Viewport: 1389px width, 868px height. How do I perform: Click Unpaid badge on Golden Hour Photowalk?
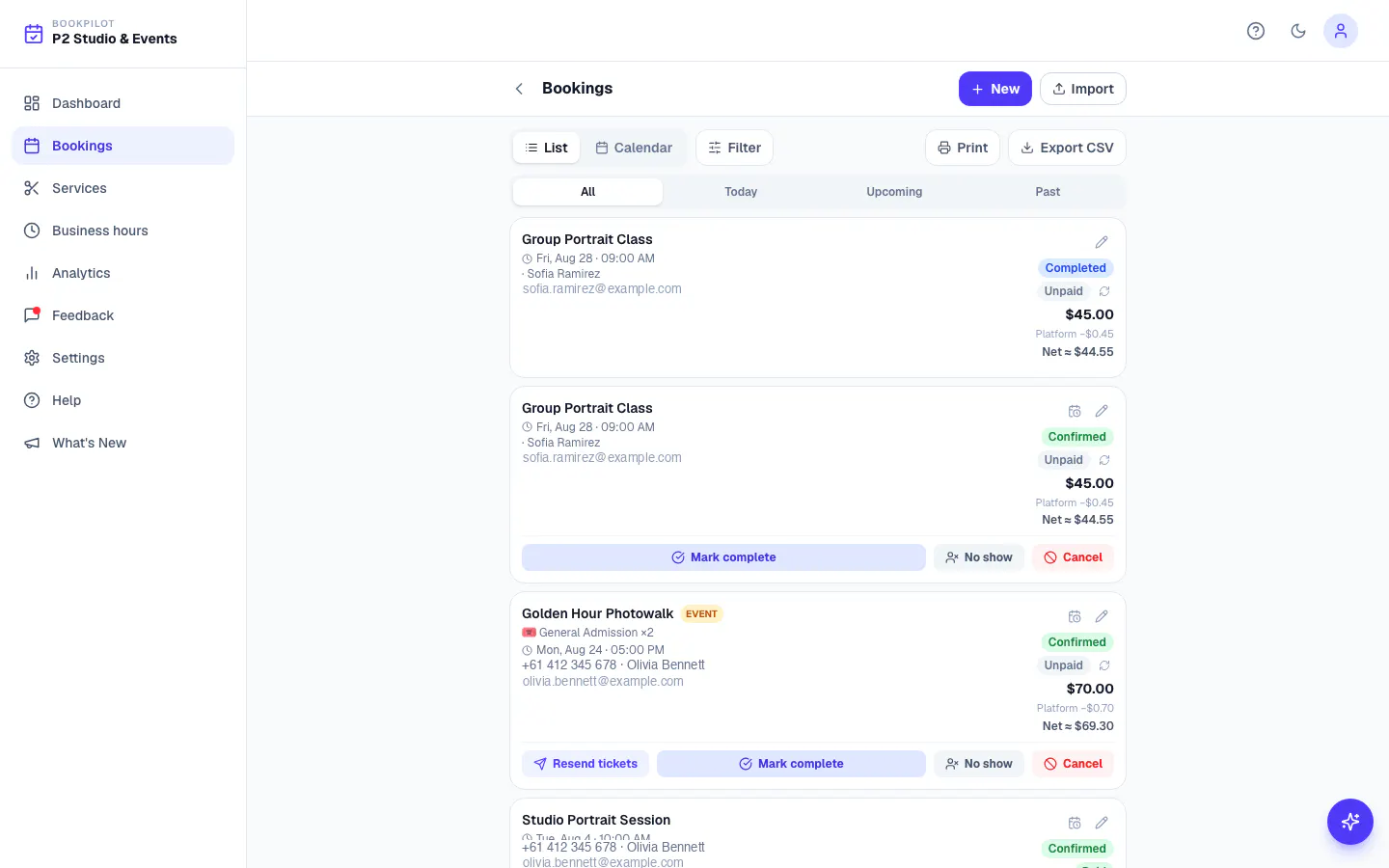[1063, 665]
